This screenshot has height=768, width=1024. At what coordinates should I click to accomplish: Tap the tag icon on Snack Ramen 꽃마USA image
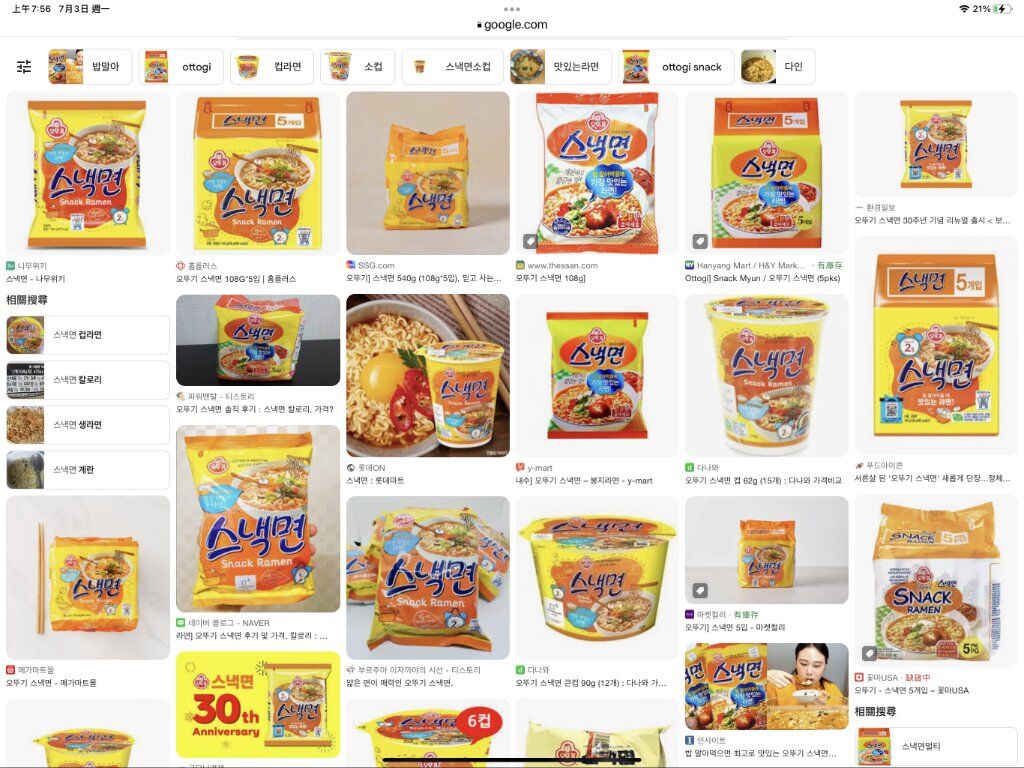869,653
